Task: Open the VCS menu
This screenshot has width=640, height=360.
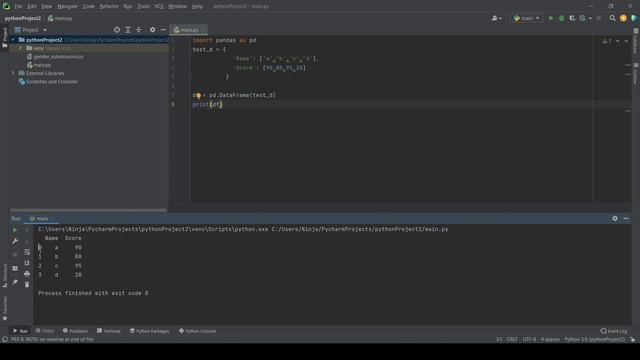Action: click(x=159, y=7)
